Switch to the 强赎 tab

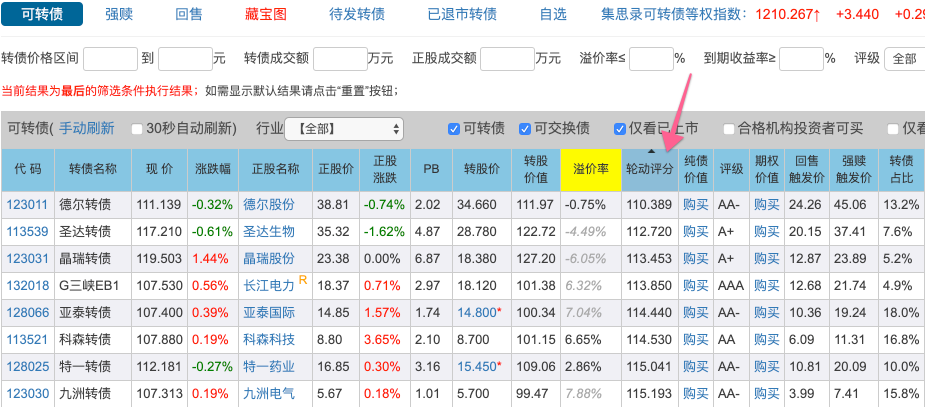pyautogui.click(x=119, y=14)
